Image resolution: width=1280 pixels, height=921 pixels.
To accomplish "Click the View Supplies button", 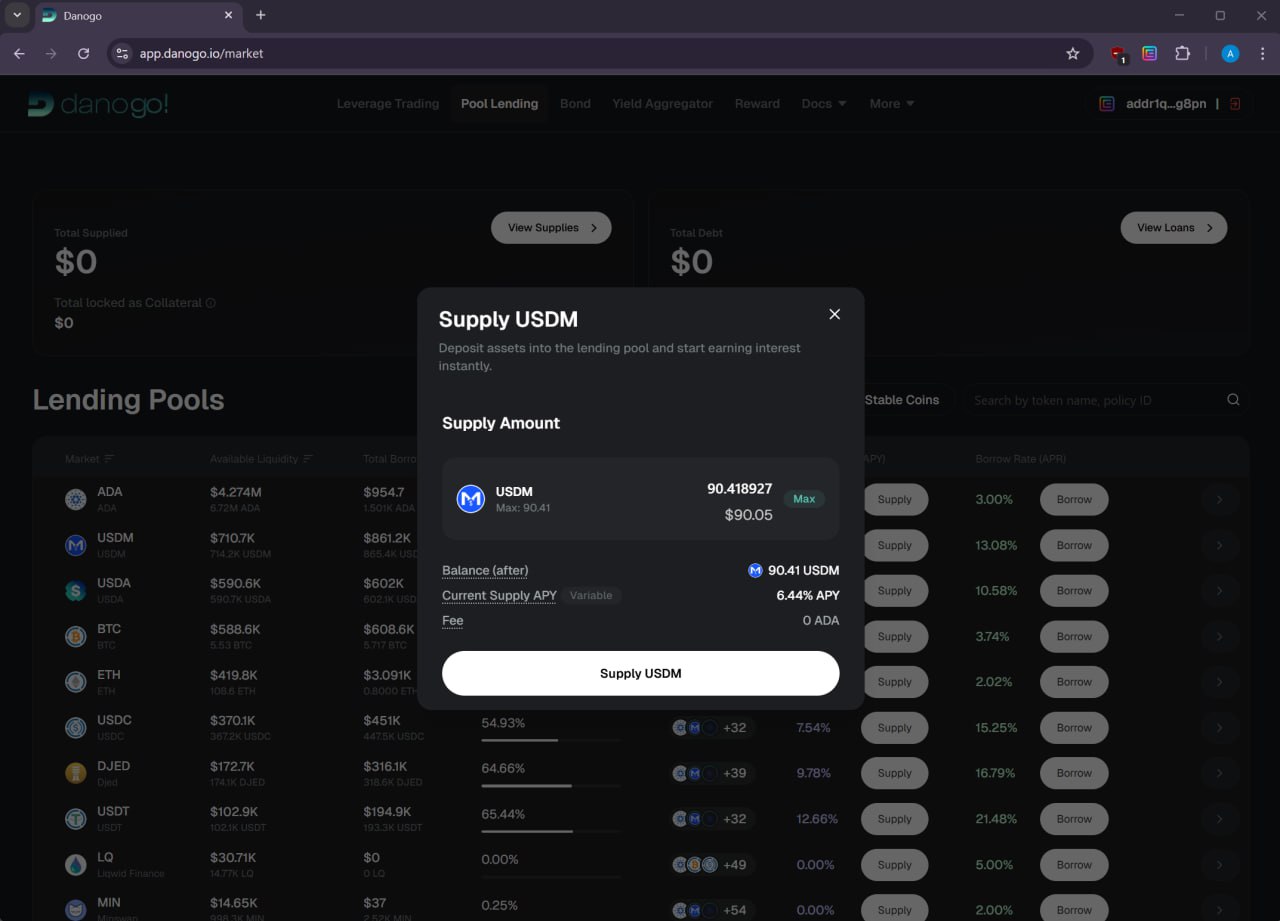I will [551, 228].
